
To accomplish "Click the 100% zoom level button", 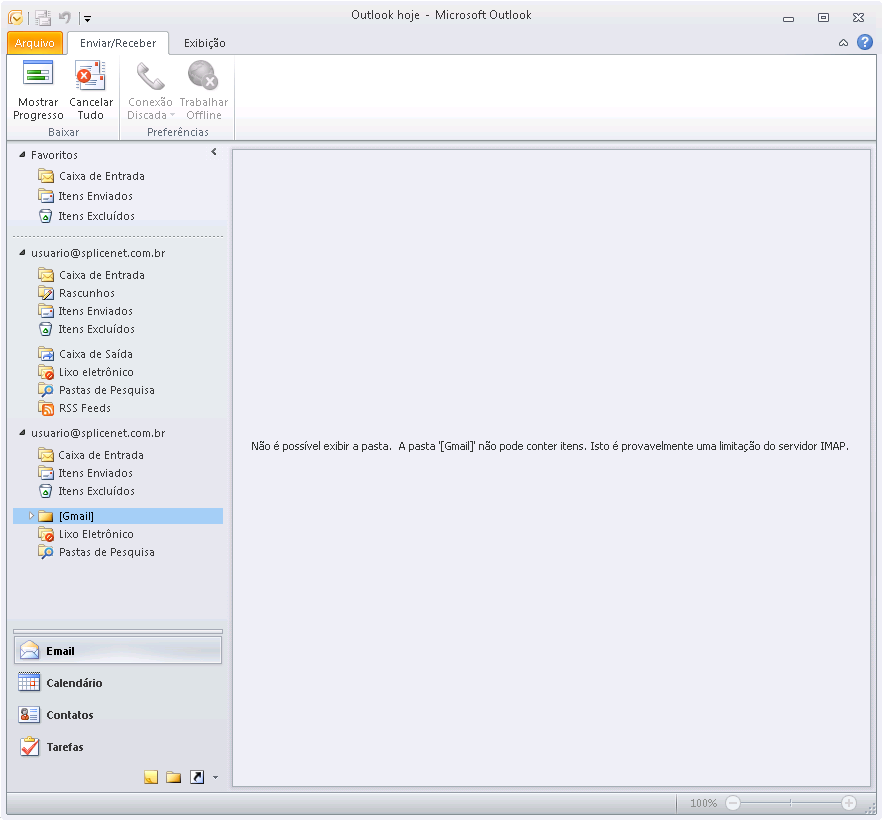I will 703,803.
